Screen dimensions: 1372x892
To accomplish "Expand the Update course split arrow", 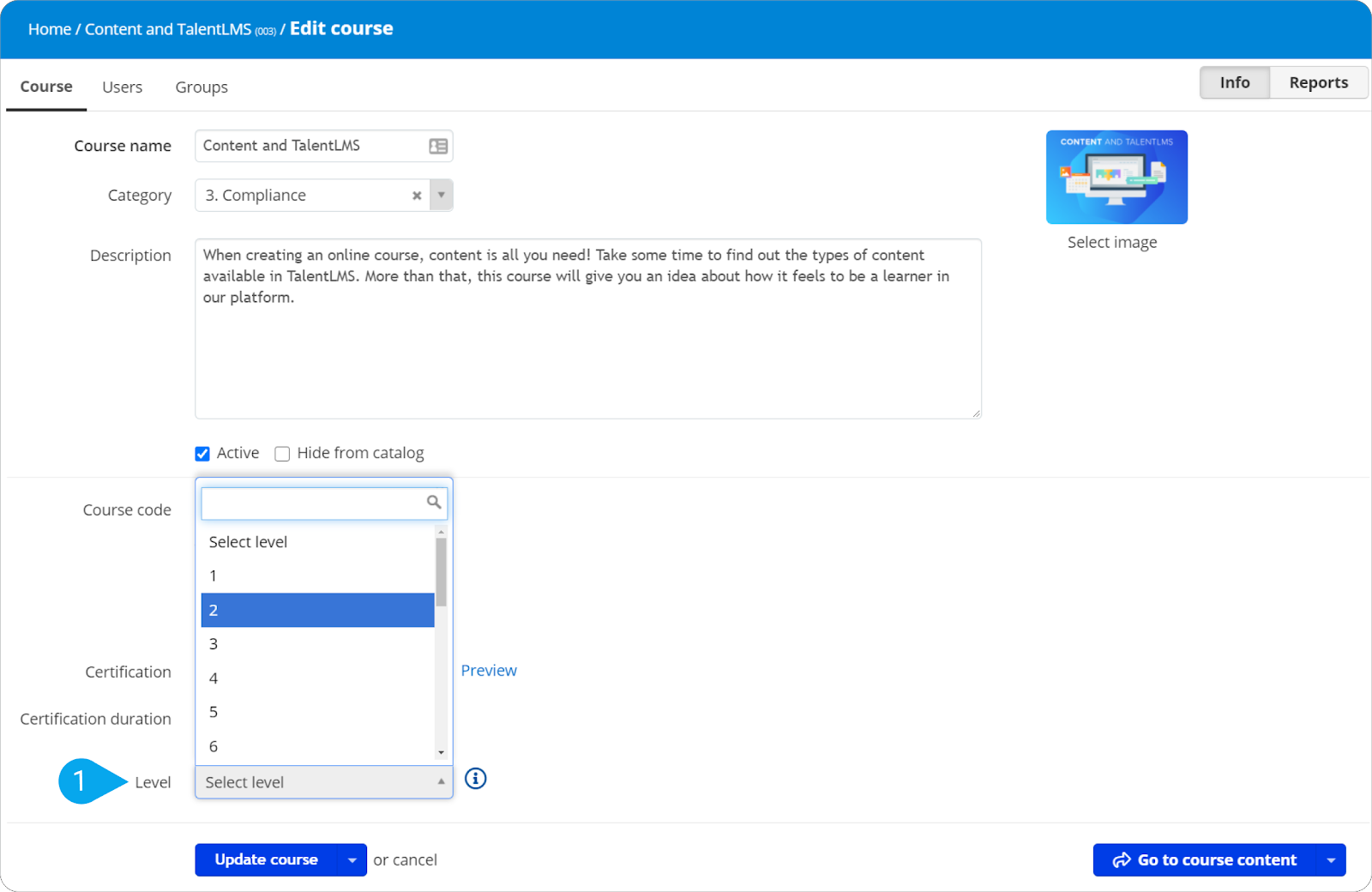I will 352,860.
